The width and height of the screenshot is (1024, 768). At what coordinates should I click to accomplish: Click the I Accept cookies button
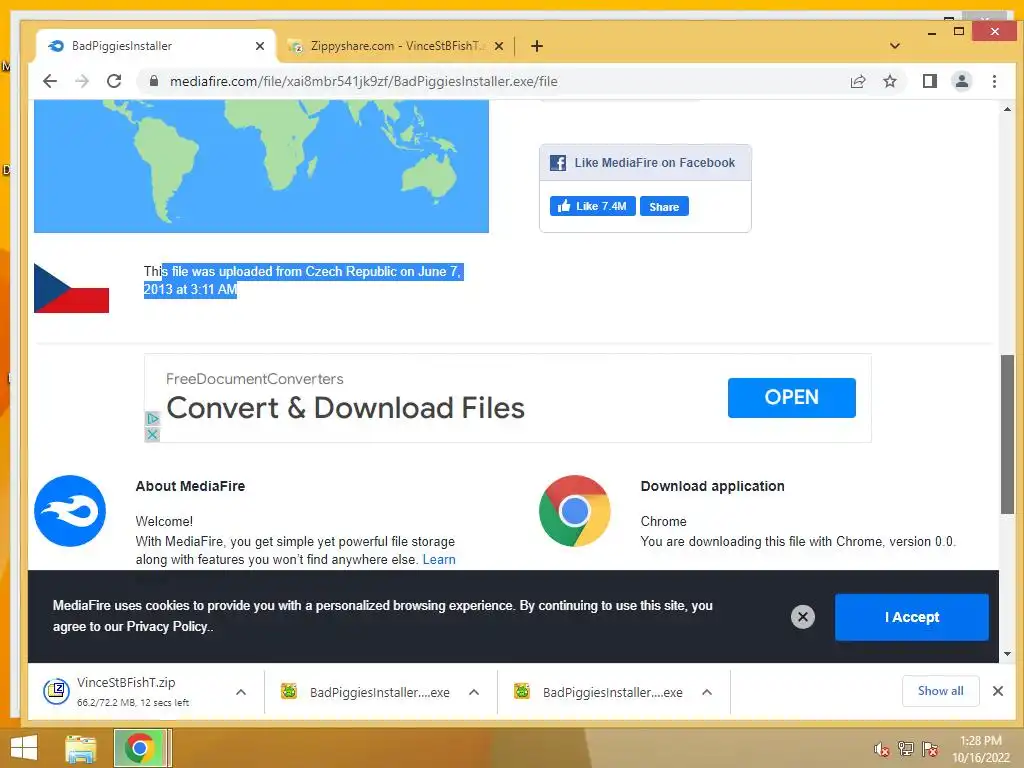[x=912, y=617]
